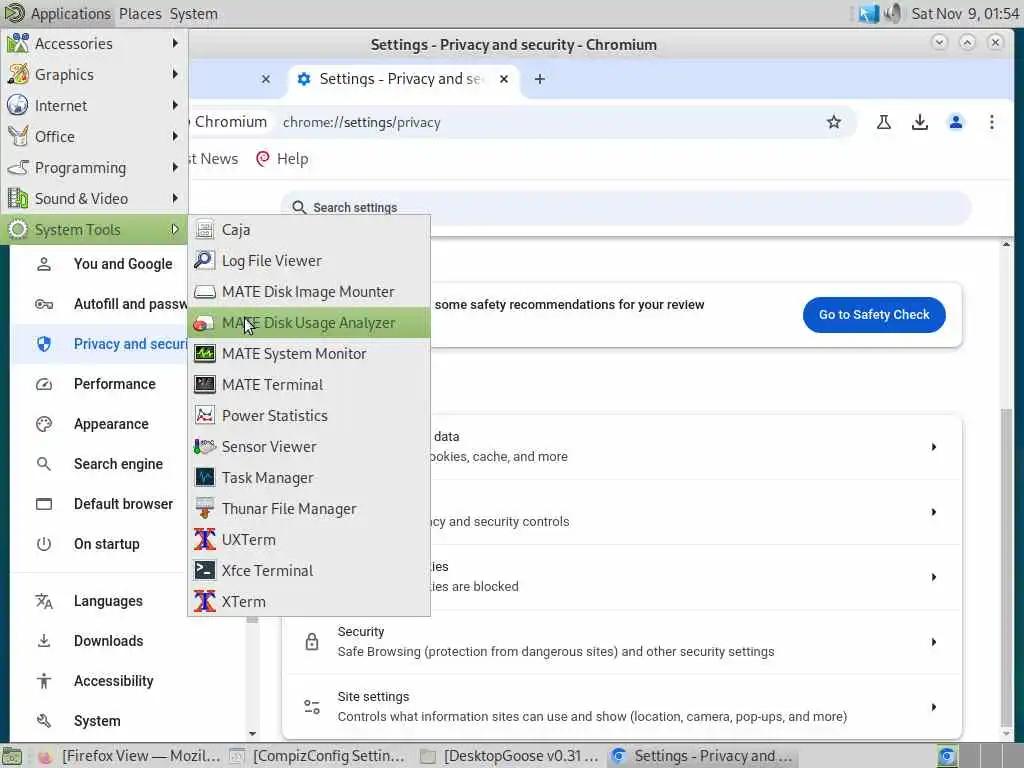This screenshot has width=1024, height=768.
Task: Click the Autofill and passwords key icon
Action: tap(44, 304)
